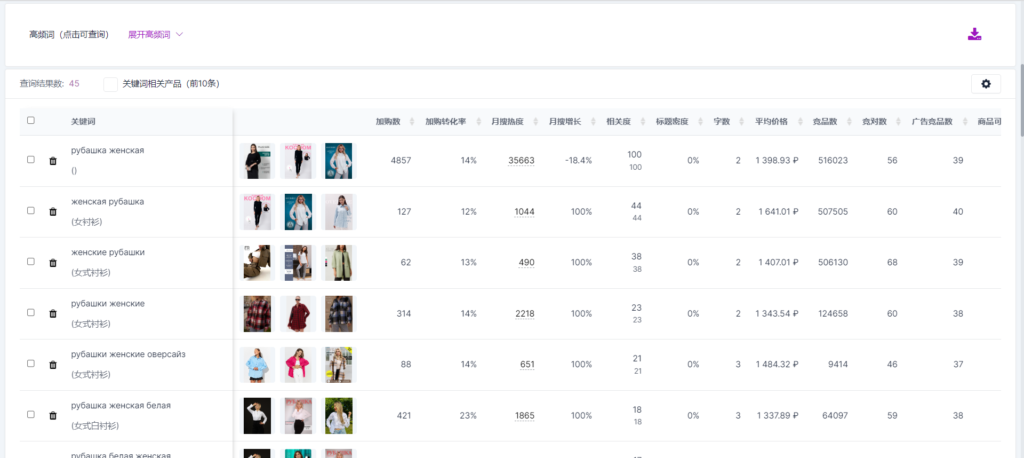Expand the 展开高频词 dropdown
Viewport: 1024px width, 458px height.
(155, 34)
